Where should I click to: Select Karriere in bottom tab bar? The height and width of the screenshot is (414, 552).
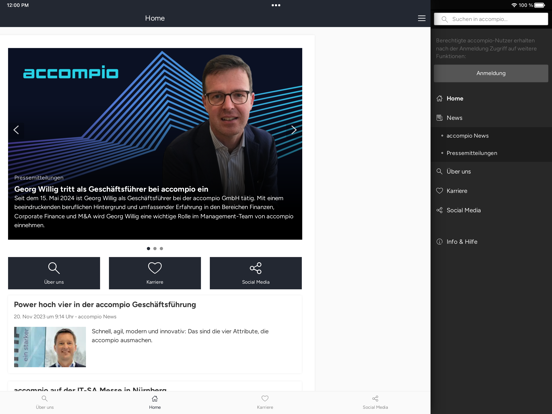(x=265, y=402)
